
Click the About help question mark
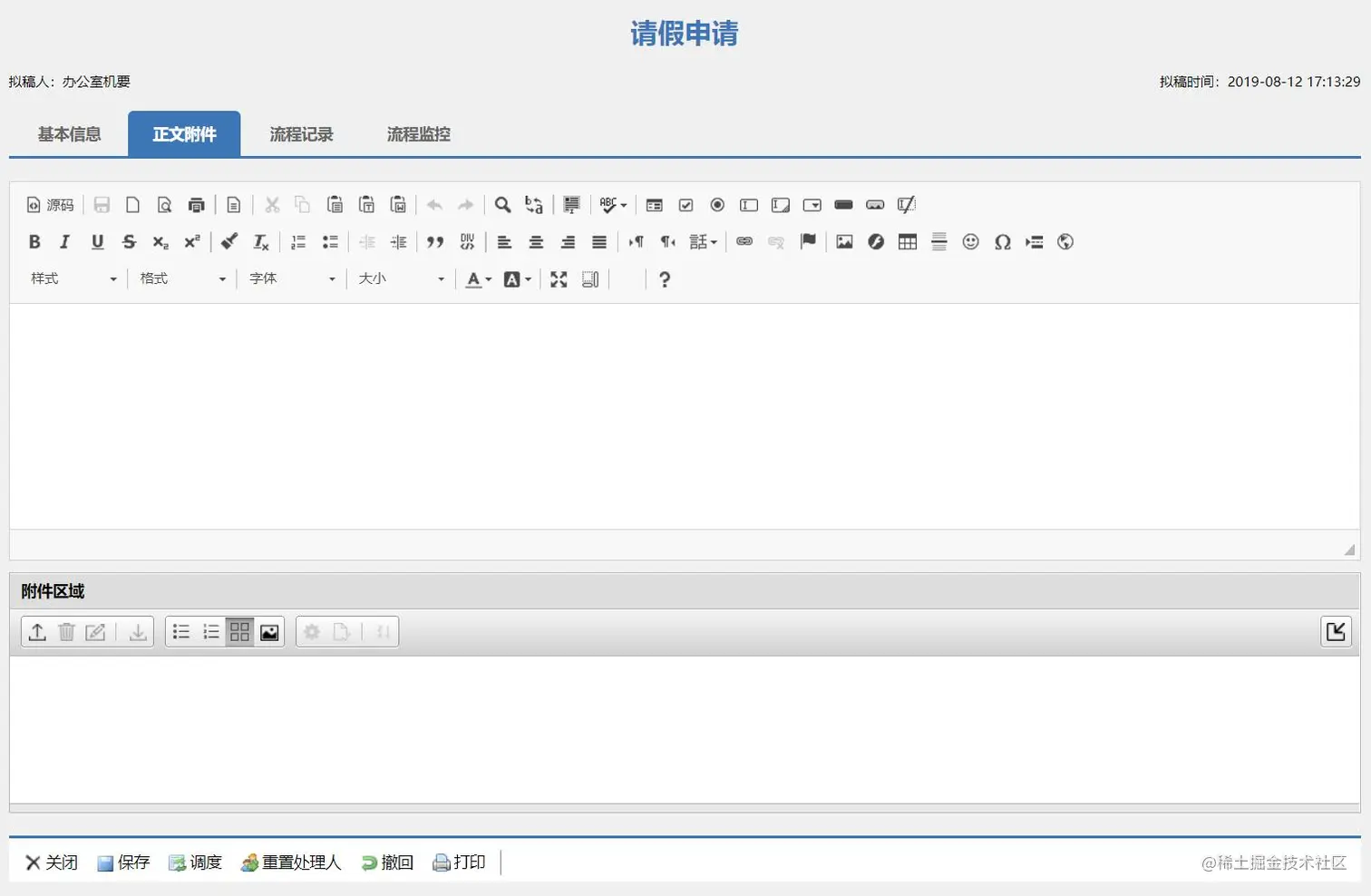[665, 279]
